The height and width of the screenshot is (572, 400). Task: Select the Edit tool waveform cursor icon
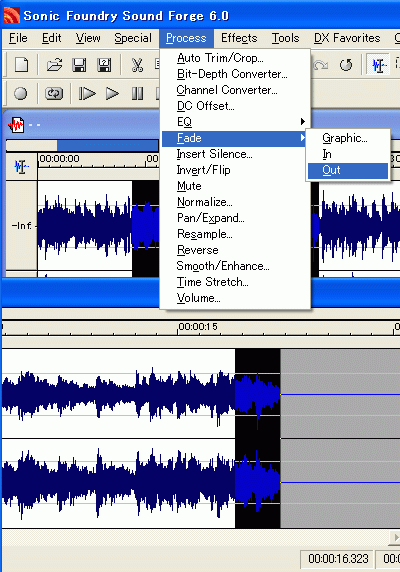pos(378,65)
